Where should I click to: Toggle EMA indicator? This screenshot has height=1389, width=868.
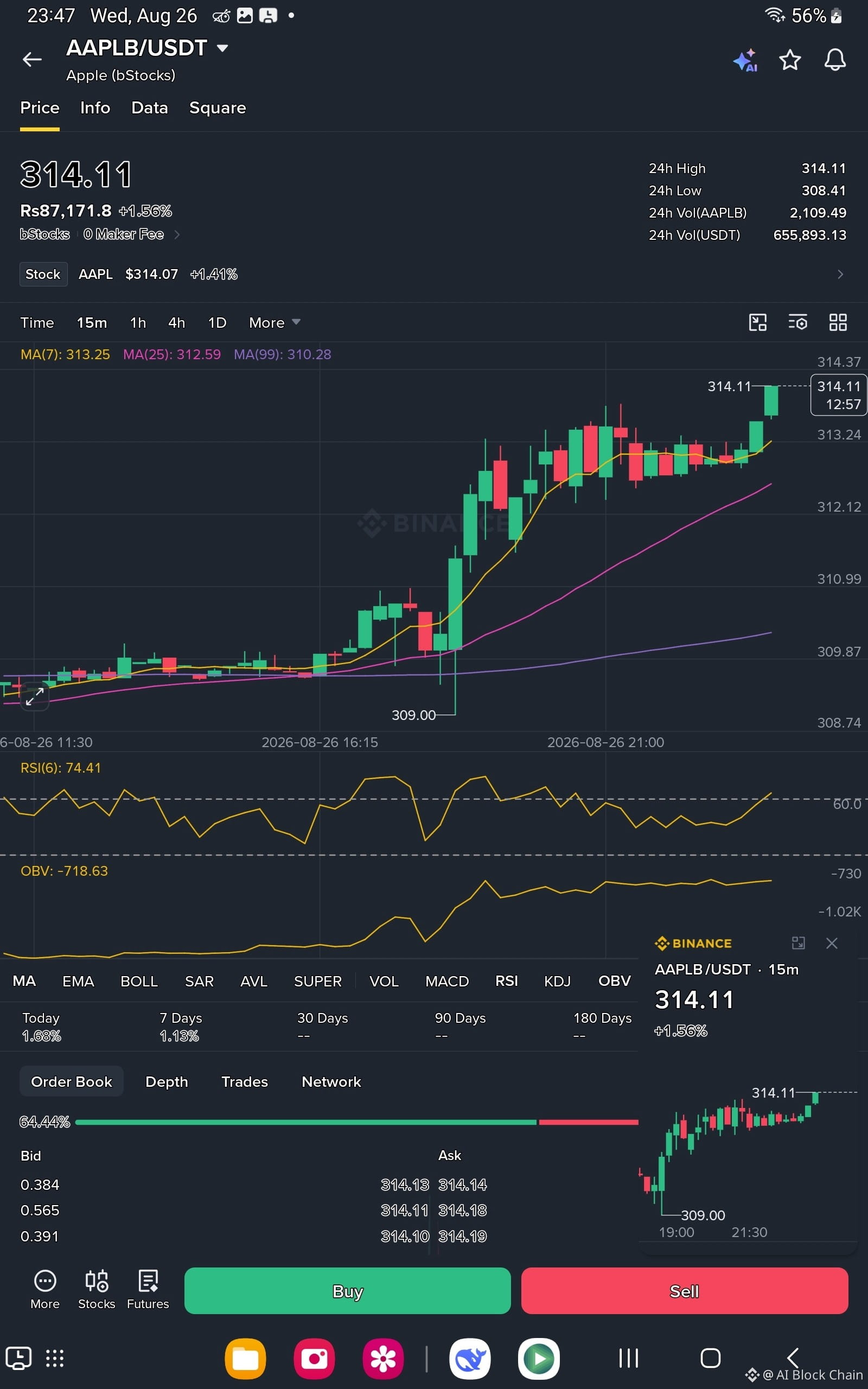click(78, 981)
